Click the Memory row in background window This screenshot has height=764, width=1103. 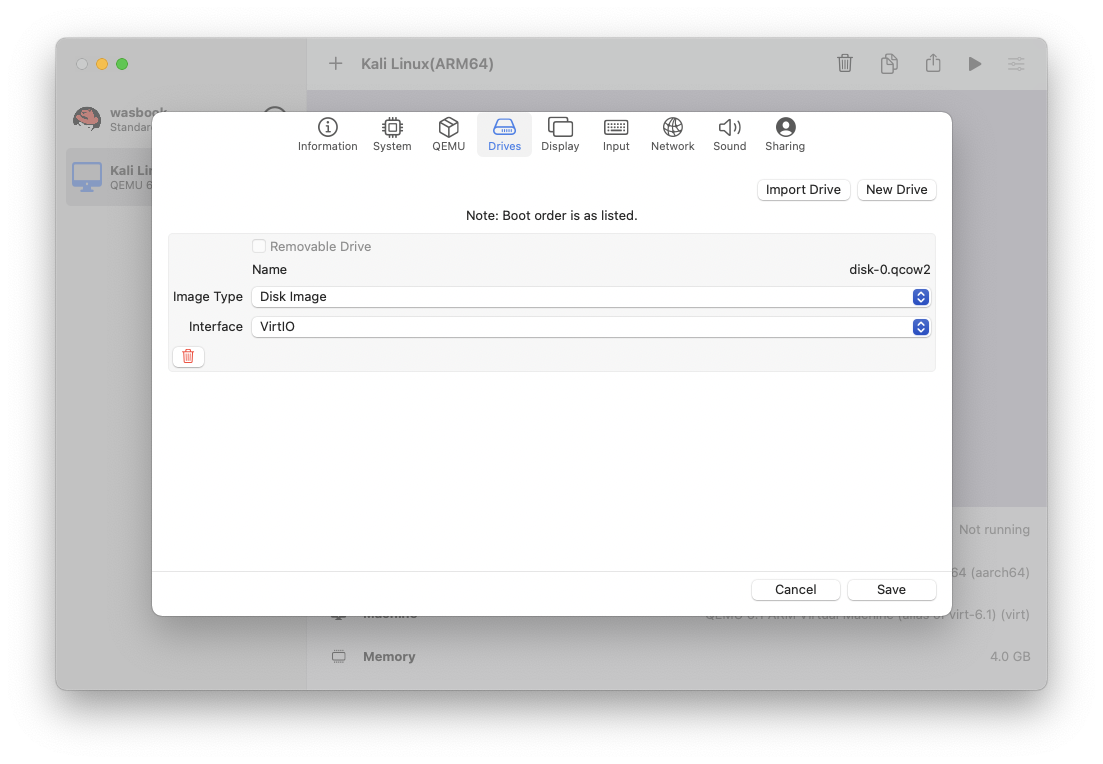680,656
